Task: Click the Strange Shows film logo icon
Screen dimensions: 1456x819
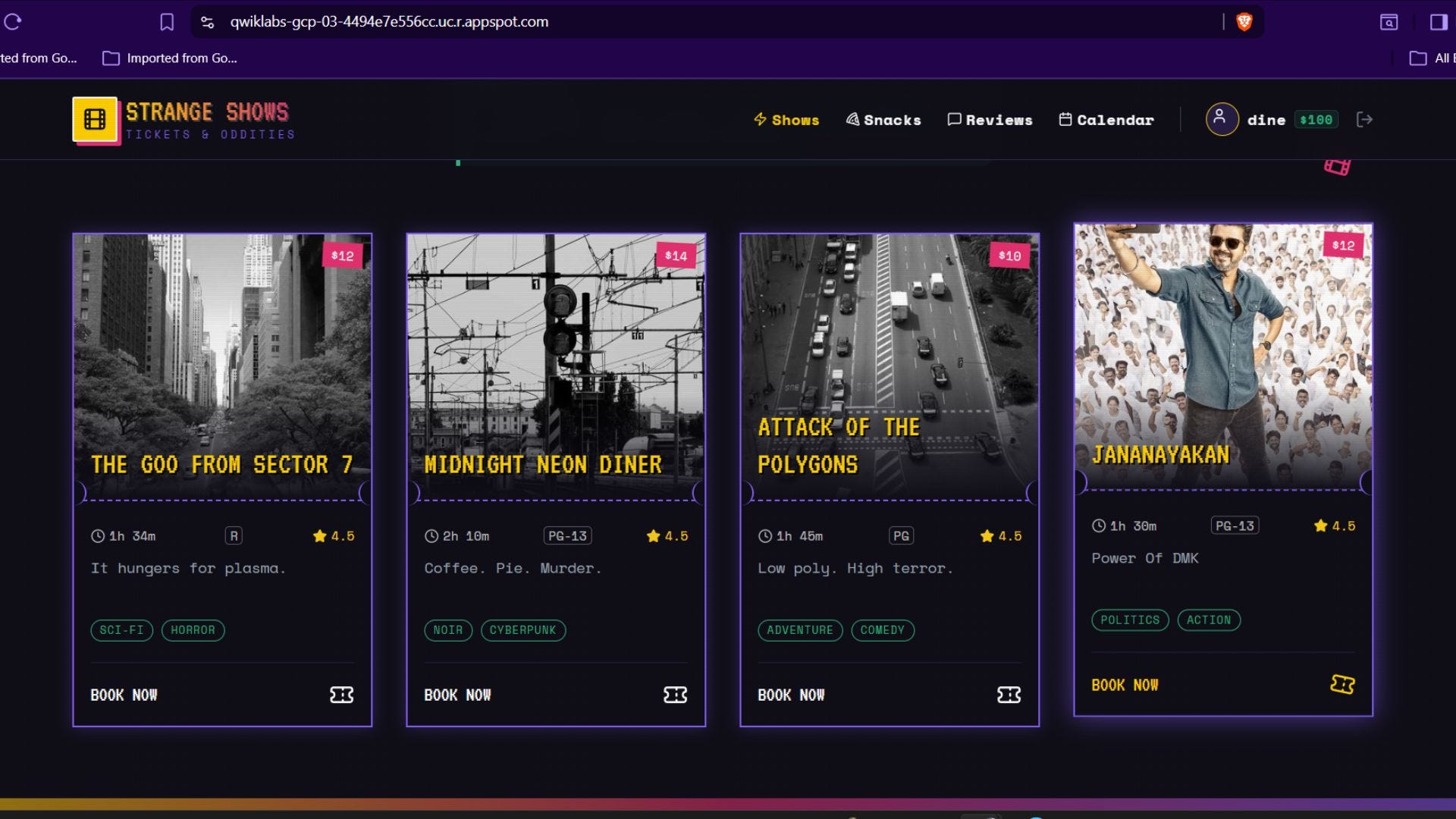Action: pos(95,119)
